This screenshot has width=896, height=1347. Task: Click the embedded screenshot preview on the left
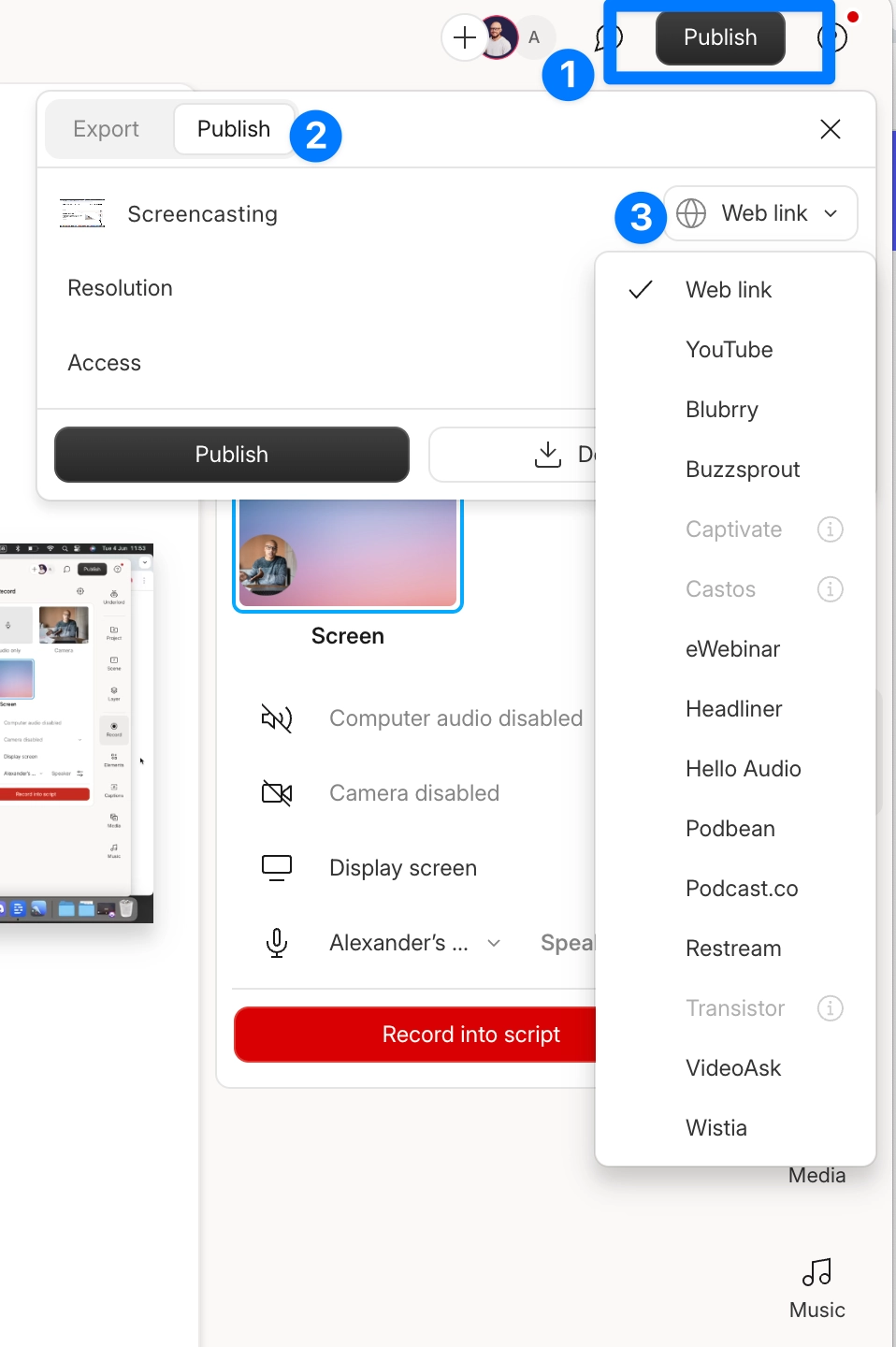coord(75,733)
